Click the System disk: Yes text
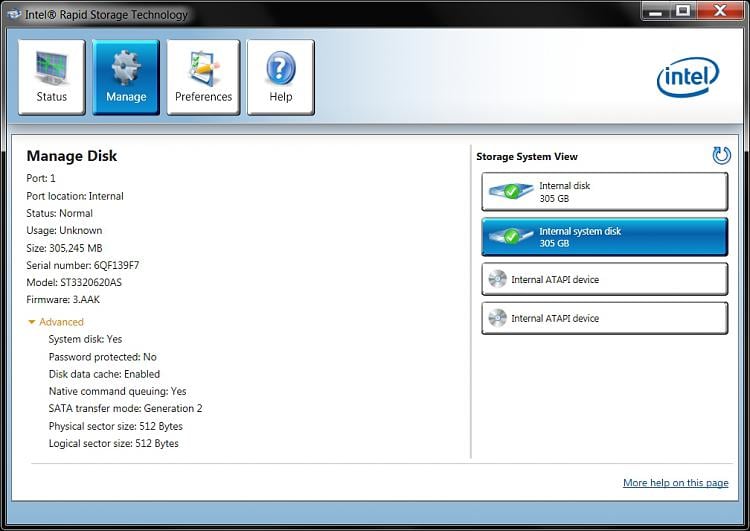Image resolution: width=750 pixels, height=531 pixels. (x=85, y=339)
